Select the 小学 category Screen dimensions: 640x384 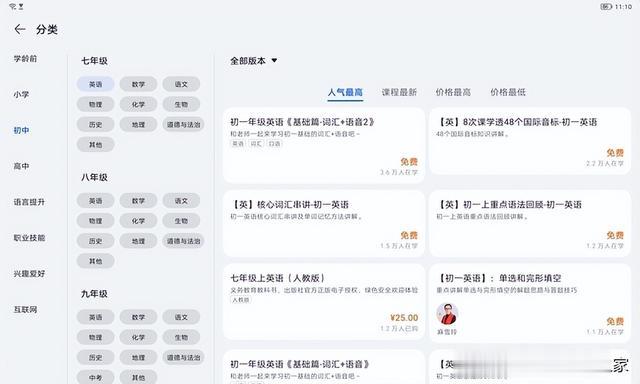click(21, 95)
